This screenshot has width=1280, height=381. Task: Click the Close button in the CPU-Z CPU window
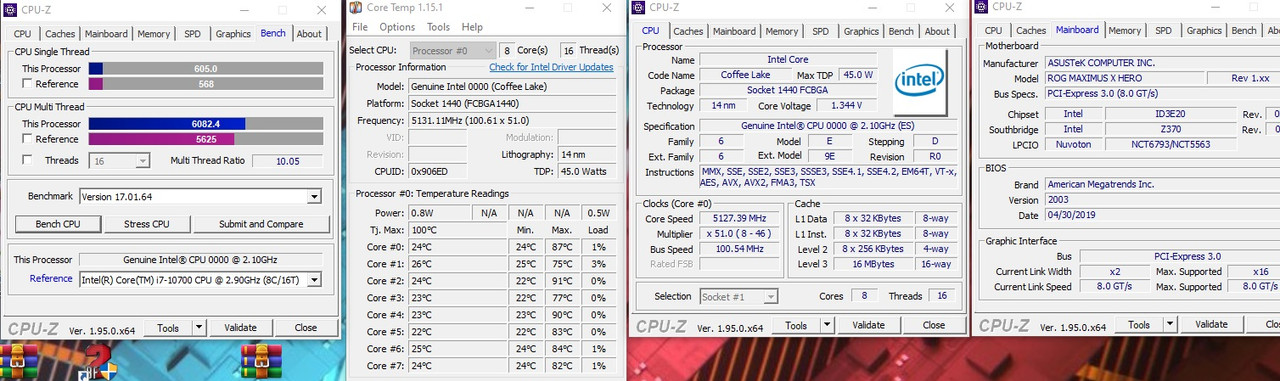934,325
